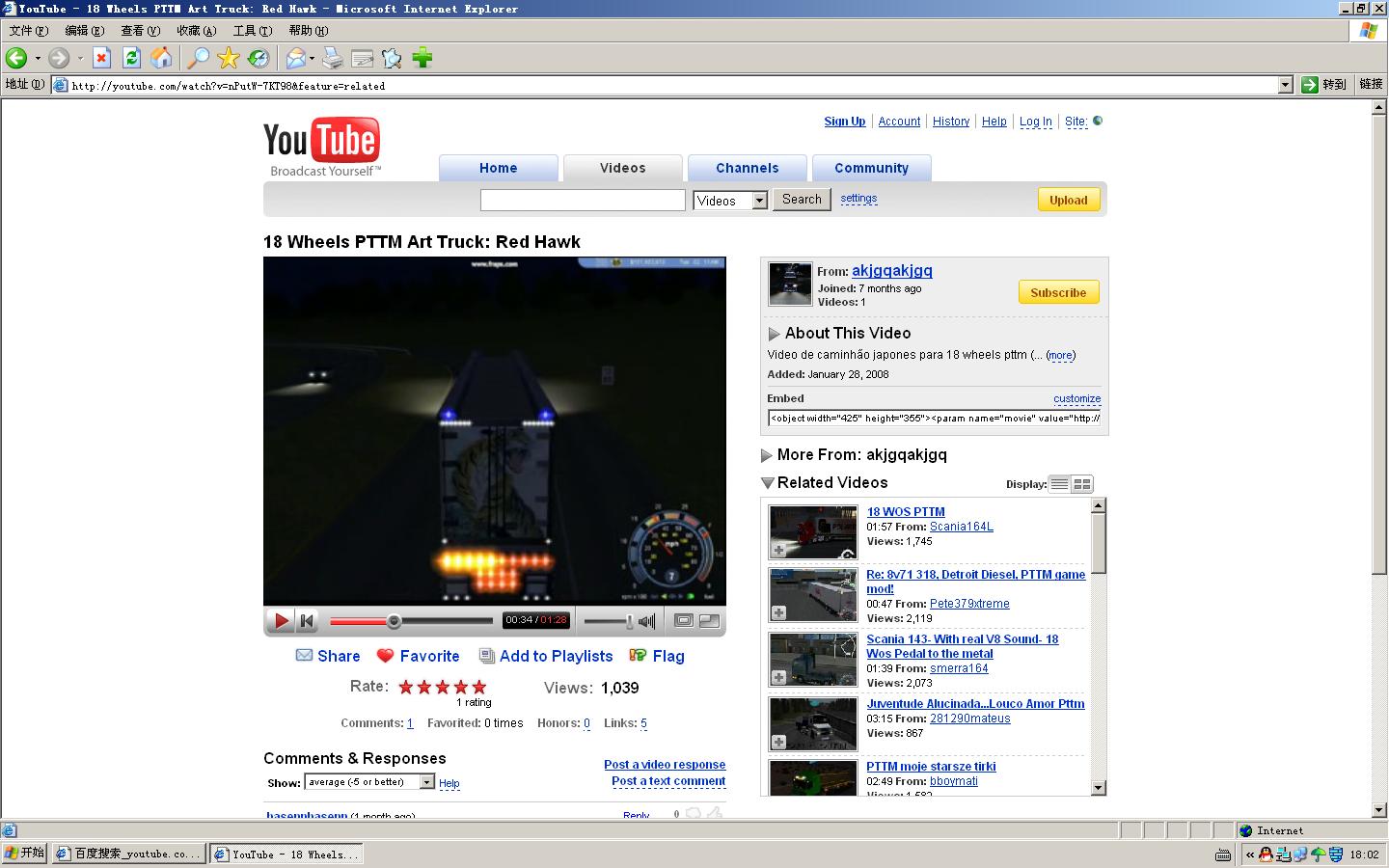
Task: Click the video progress seek slider handle
Action: [x=394, y=621]
